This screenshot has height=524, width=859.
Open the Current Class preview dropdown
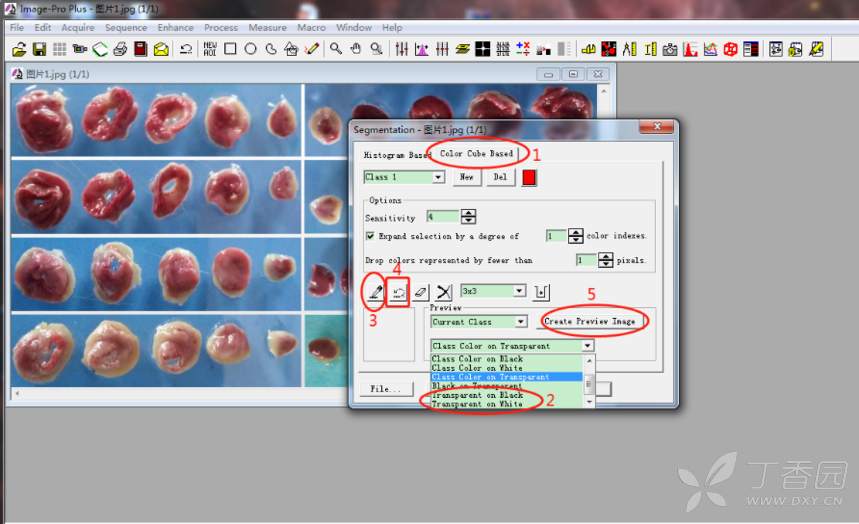(x=520, y=322)
